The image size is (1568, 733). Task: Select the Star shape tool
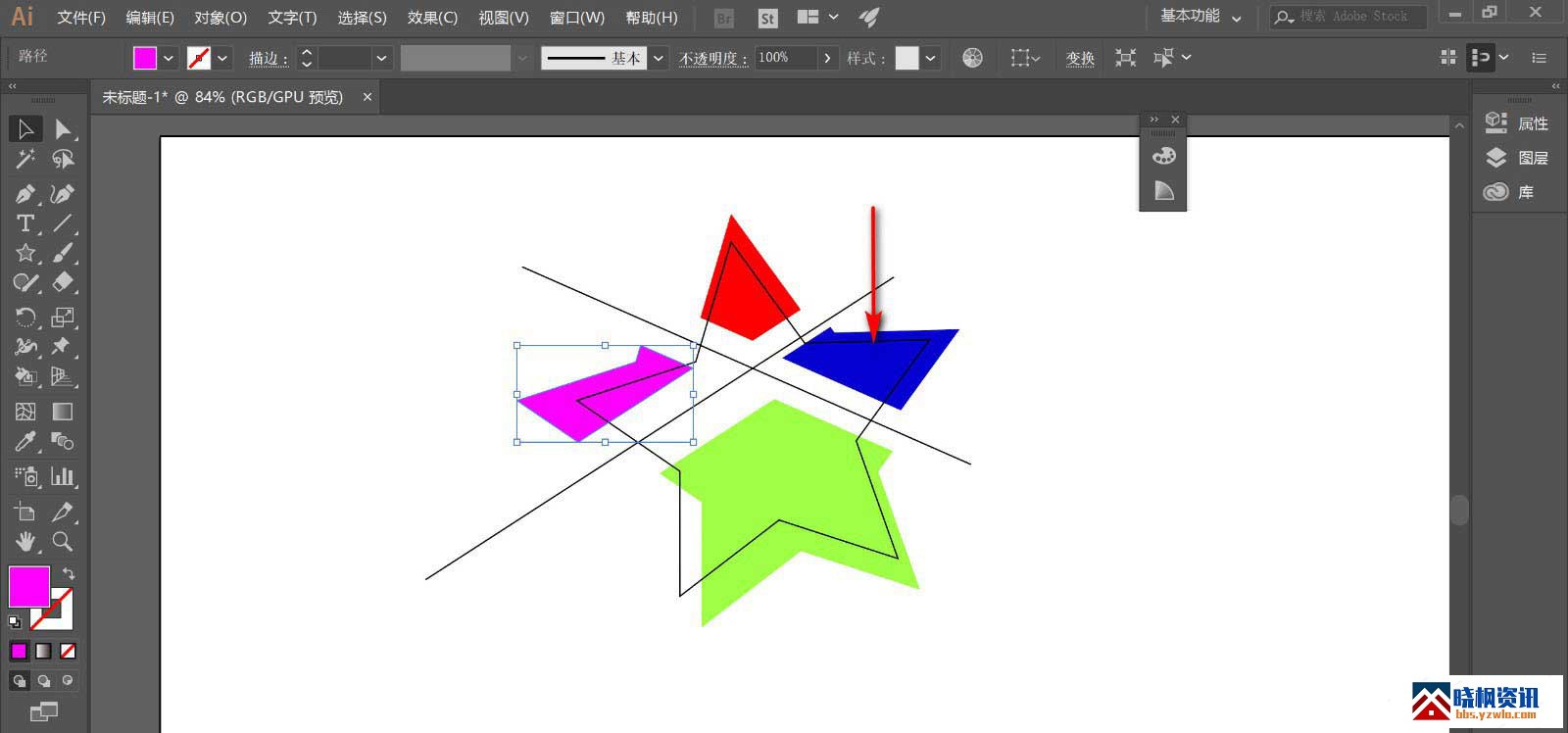pyautogui.click(x=25, y=253)
